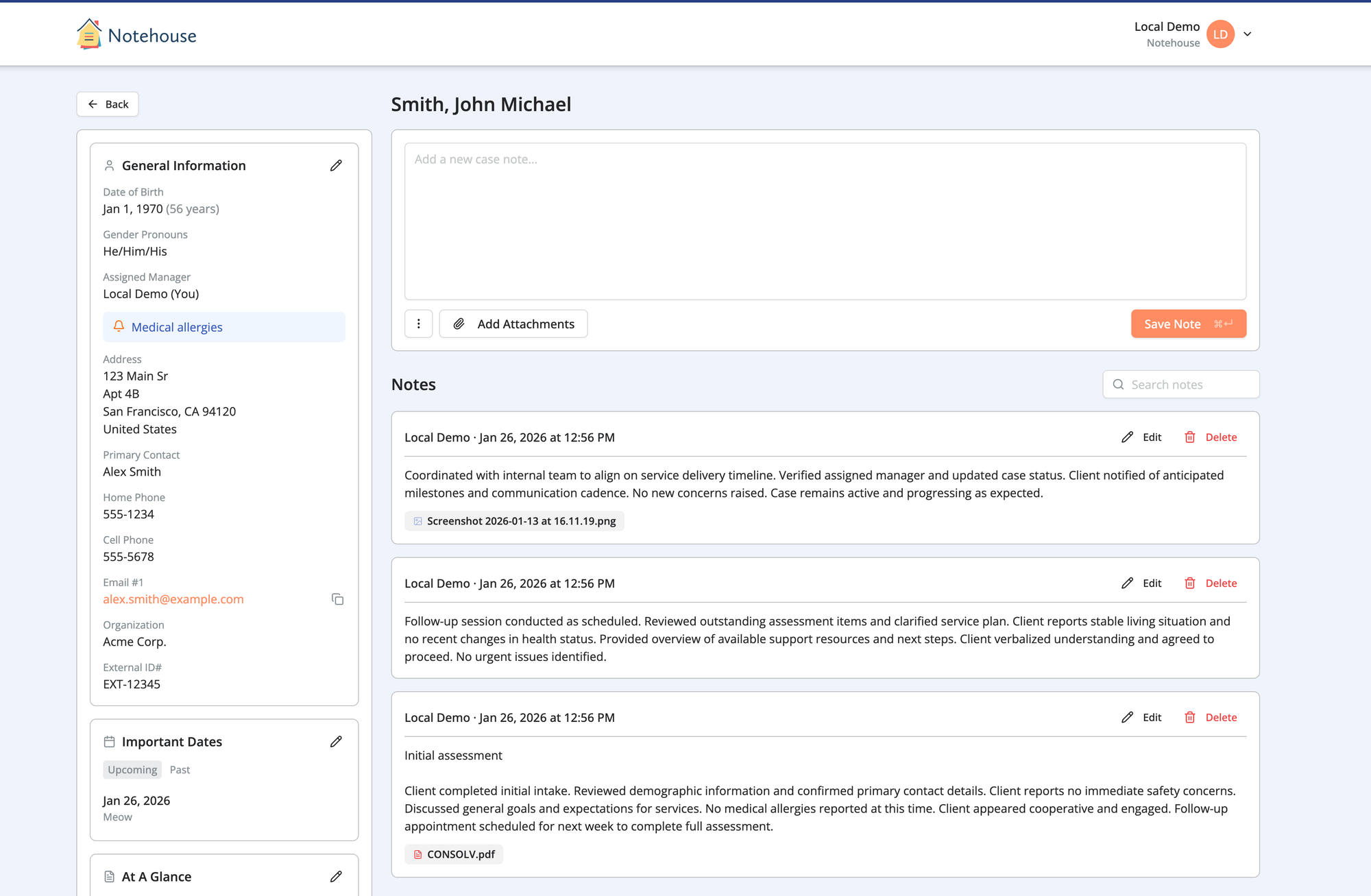Edit General Information with pencil icon
This screenshot has width=1371, height=896.
tap(336, 165)
